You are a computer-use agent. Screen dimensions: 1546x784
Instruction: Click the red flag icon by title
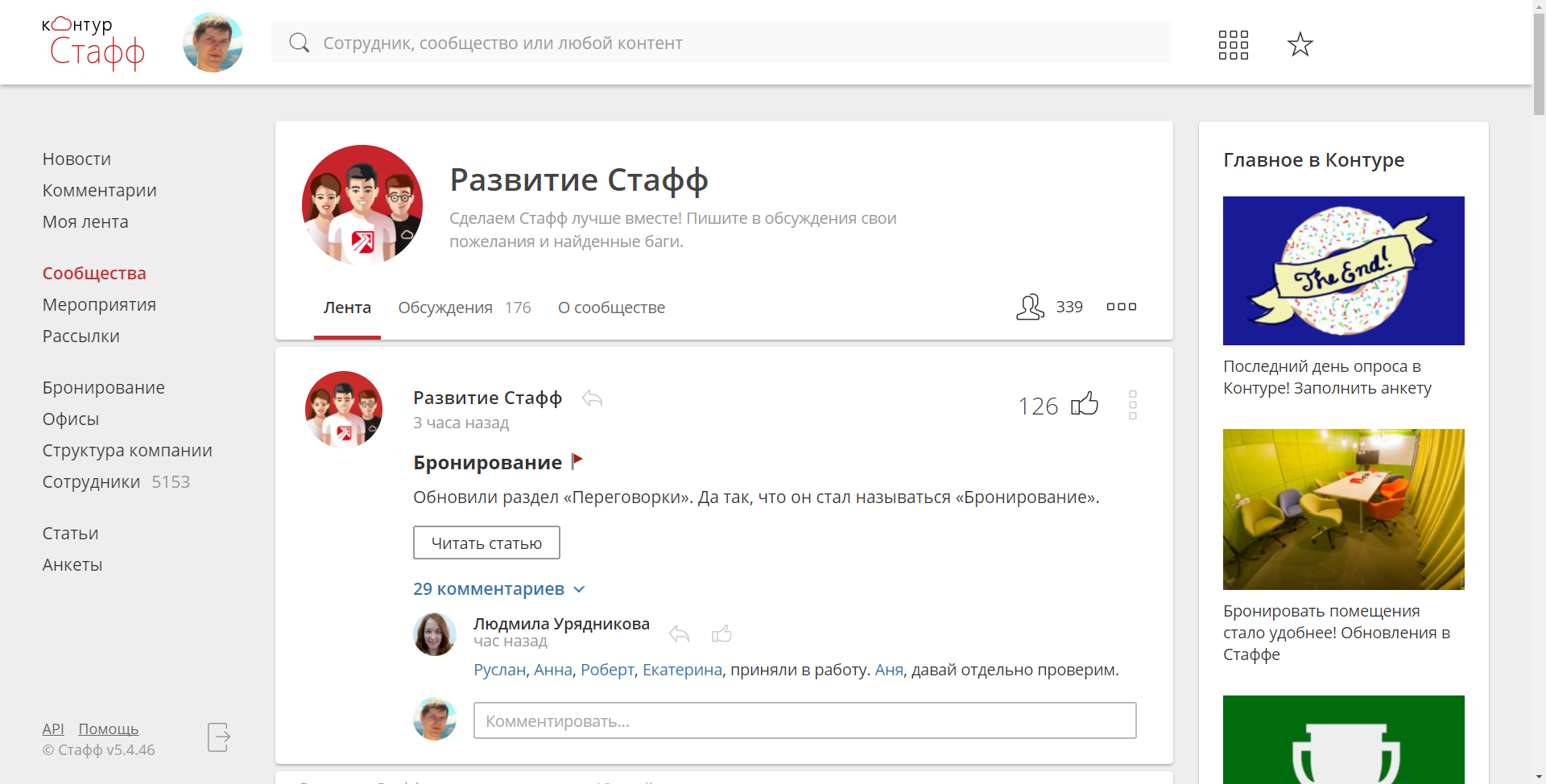tap(577, 461)
